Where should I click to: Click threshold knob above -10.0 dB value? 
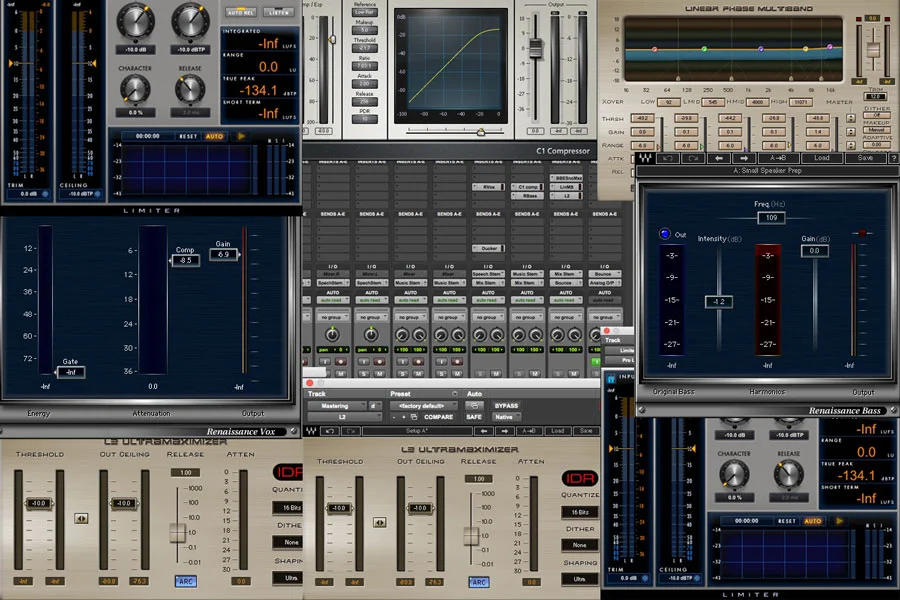coord(135,21)
